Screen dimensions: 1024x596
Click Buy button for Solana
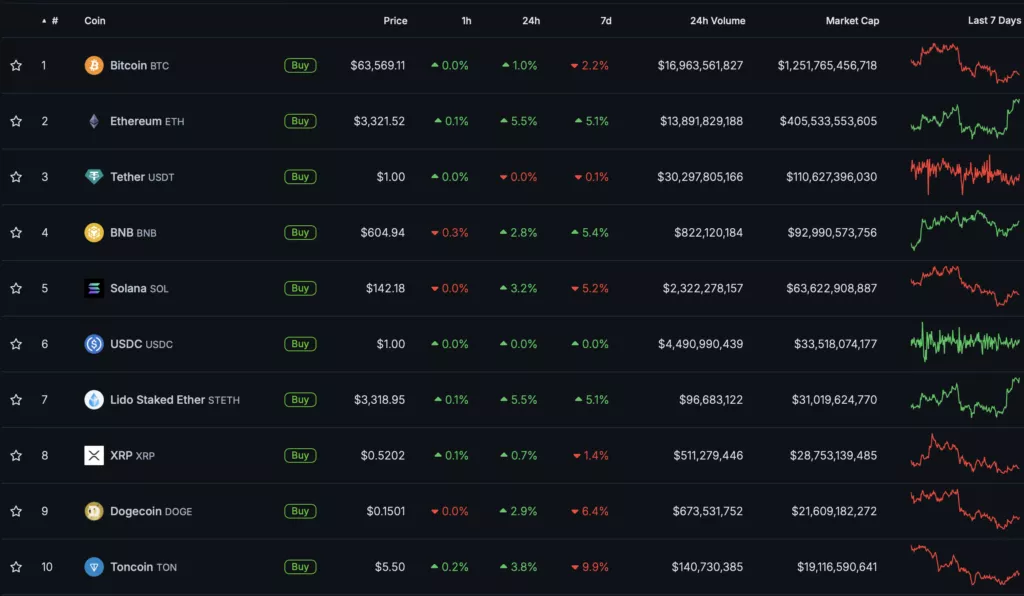[300, 288]
